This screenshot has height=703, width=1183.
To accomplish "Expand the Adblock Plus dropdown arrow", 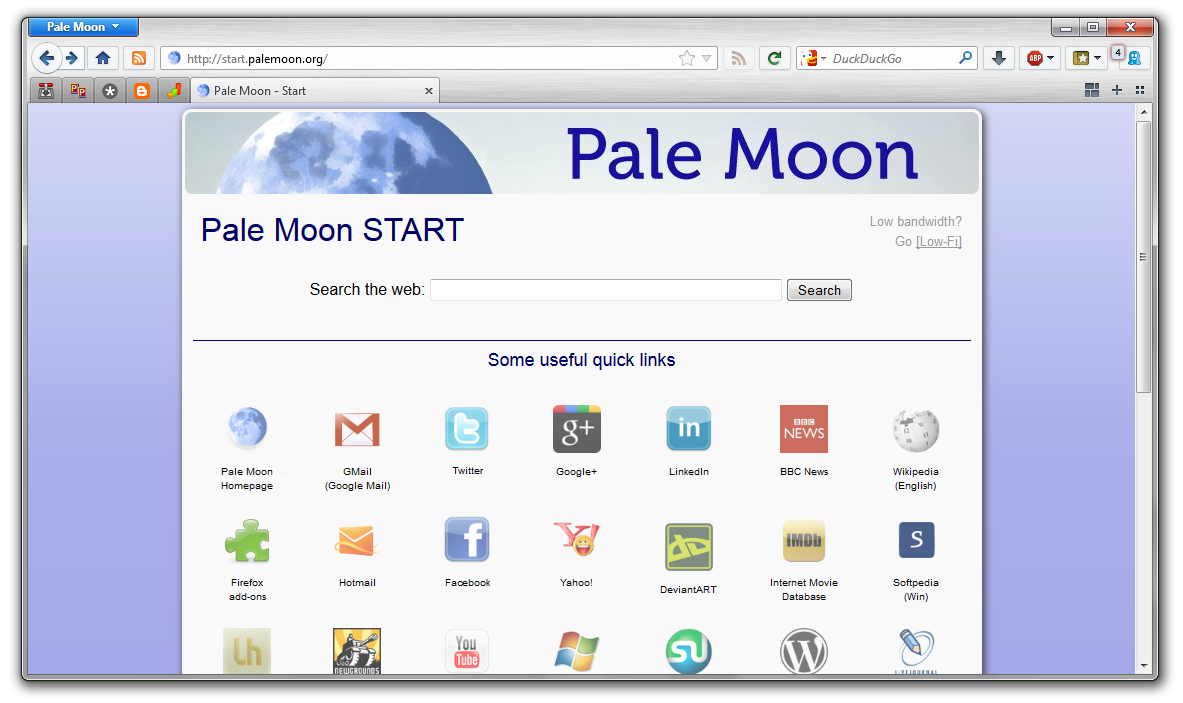I will (1050, 58).
